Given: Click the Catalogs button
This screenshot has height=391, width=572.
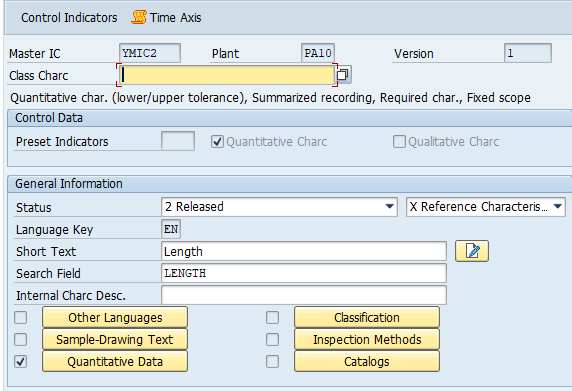Looking at the screenshot, I should point(367,361).
